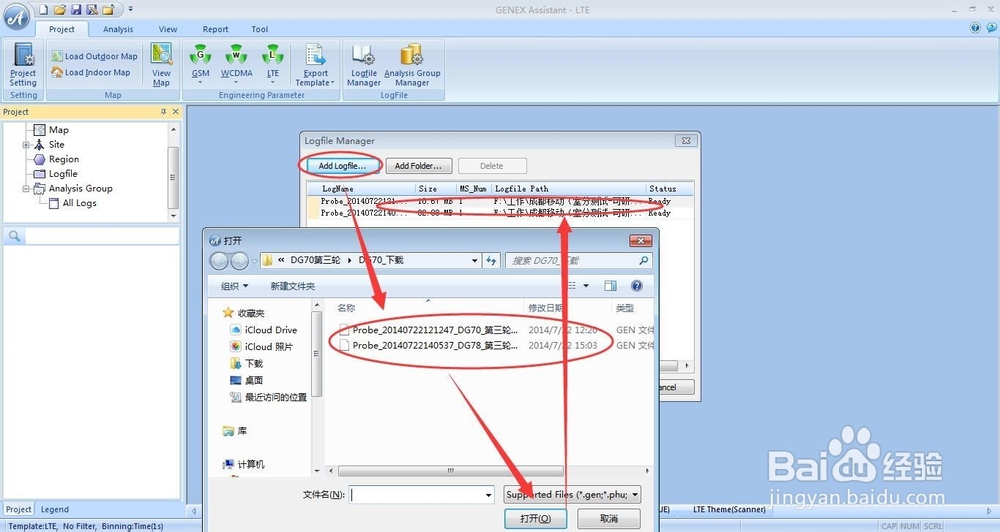
Task: Open View Map from the ribbon
Action: click(161, 65)
